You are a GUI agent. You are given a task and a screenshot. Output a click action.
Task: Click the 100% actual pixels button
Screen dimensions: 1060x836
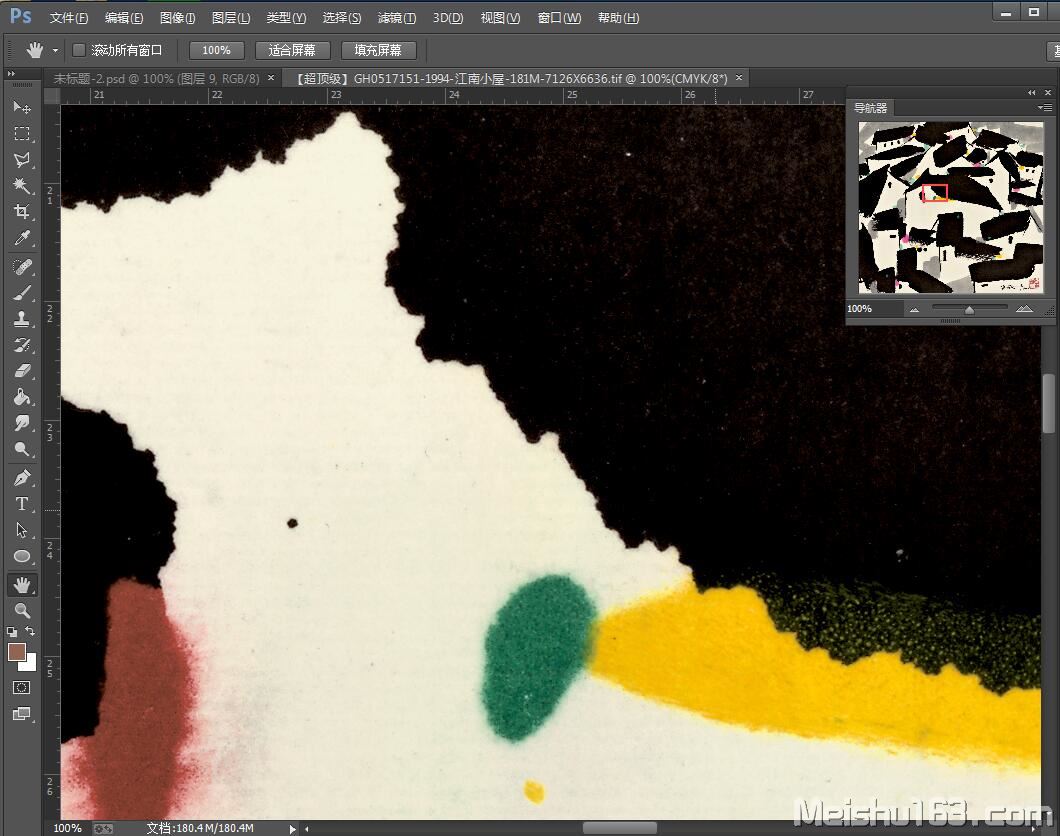point(216,51)
